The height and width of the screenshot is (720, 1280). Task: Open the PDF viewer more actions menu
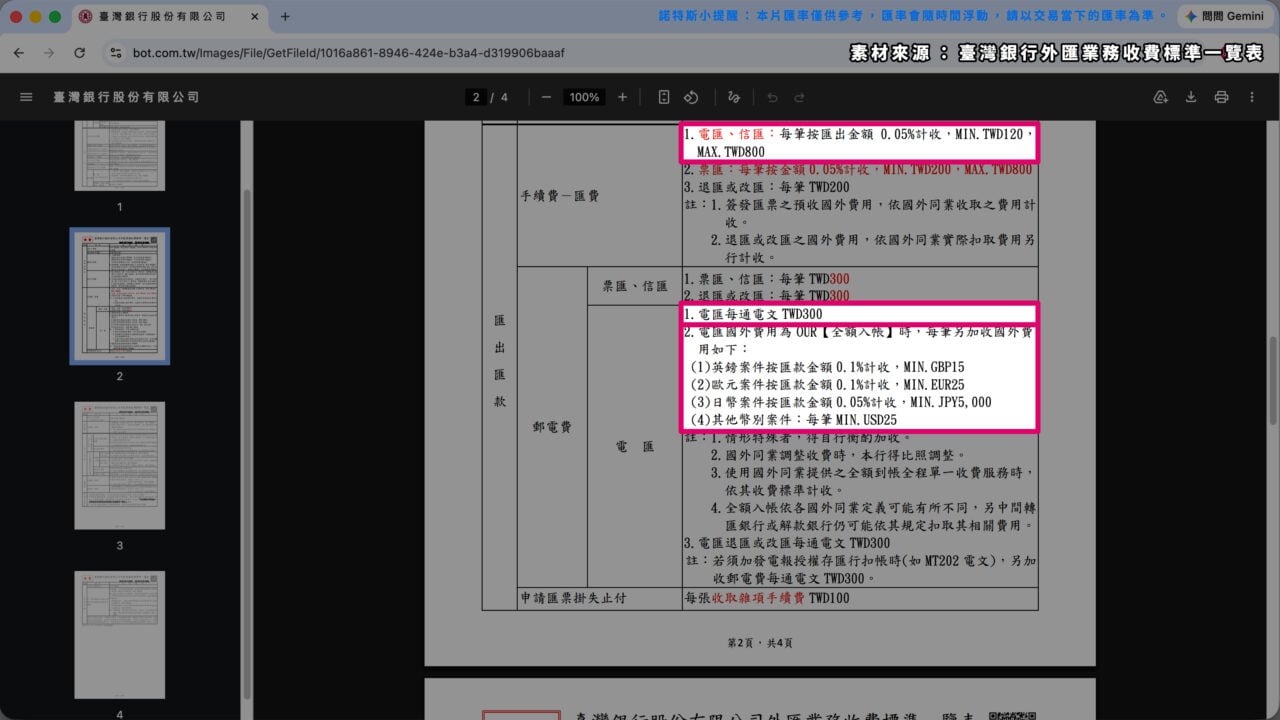1252,97
